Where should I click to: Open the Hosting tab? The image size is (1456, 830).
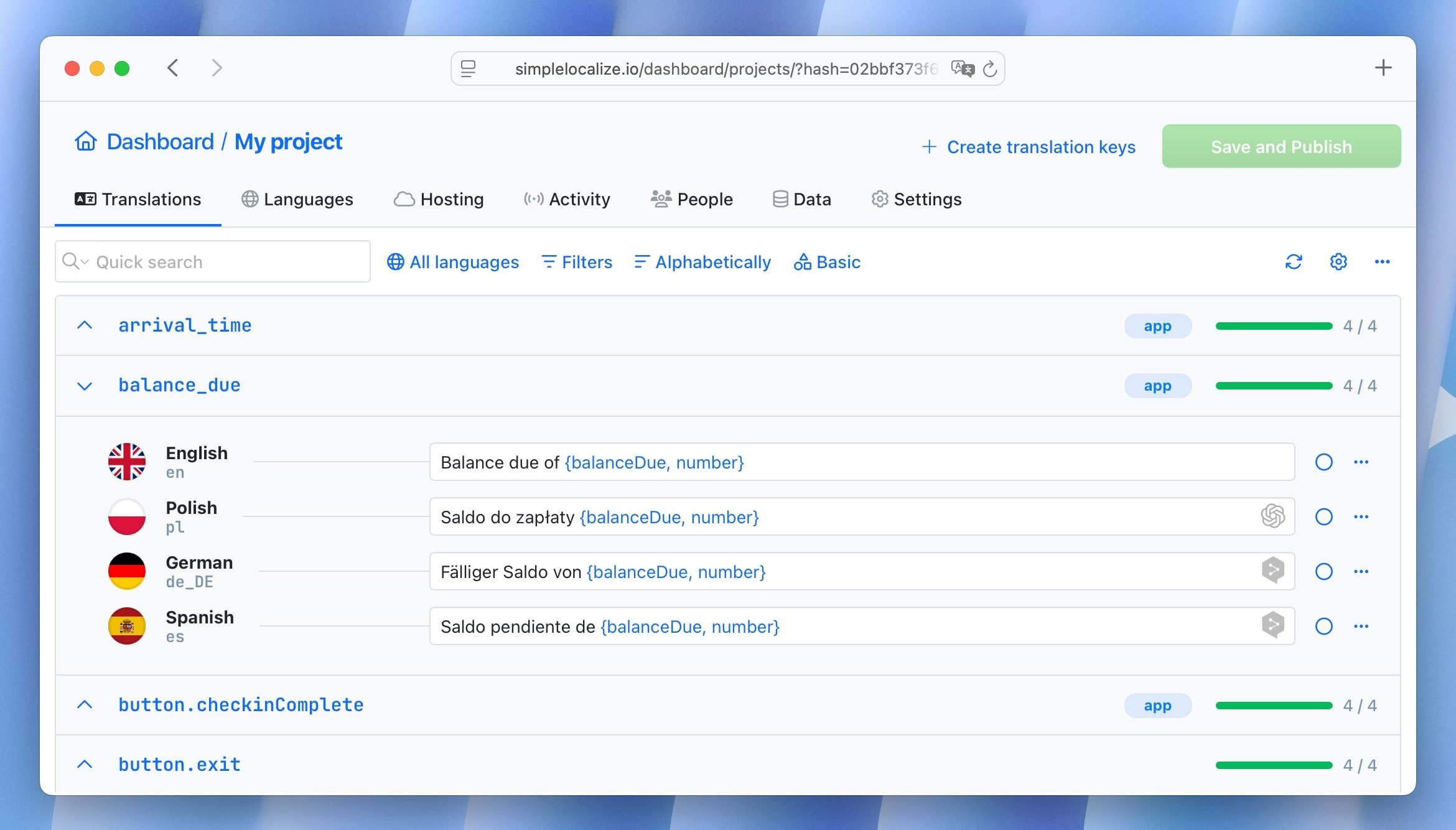(439, 199)
